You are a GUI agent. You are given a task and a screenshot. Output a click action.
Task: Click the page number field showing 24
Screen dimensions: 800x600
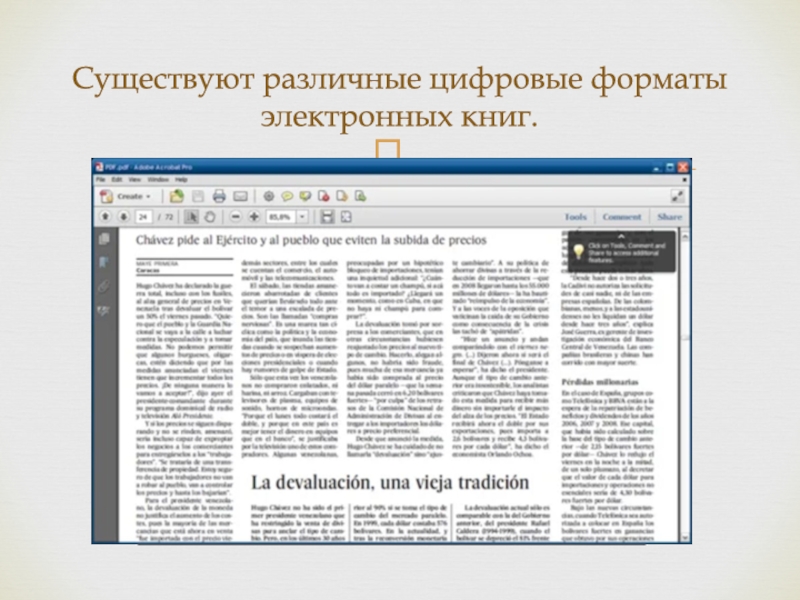tap(143, 217)
